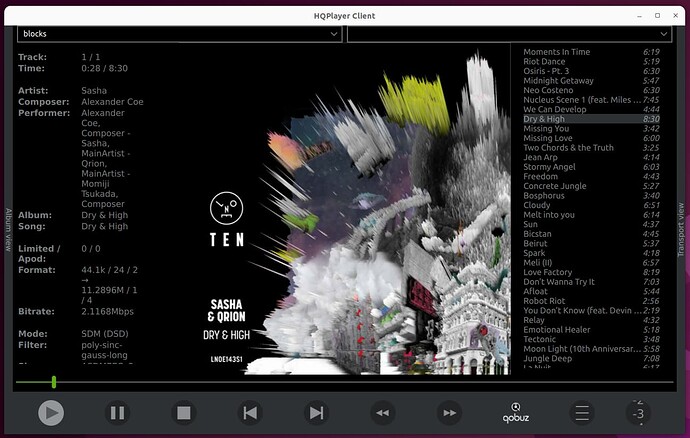
Task: Open the blocks dropdown
Action: click(x=180, y=34)
